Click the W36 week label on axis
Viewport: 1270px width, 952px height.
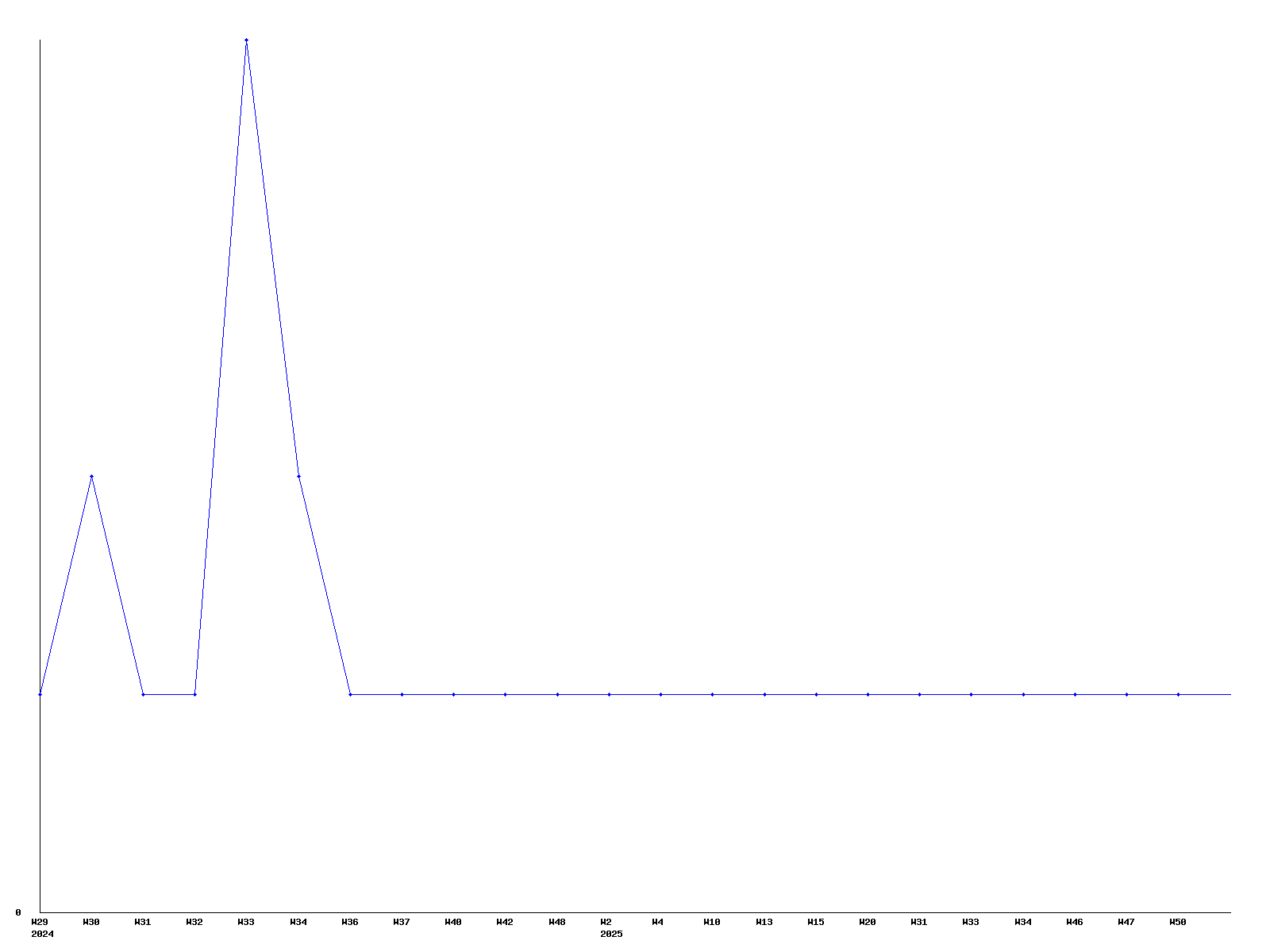[x=350, y=922]
